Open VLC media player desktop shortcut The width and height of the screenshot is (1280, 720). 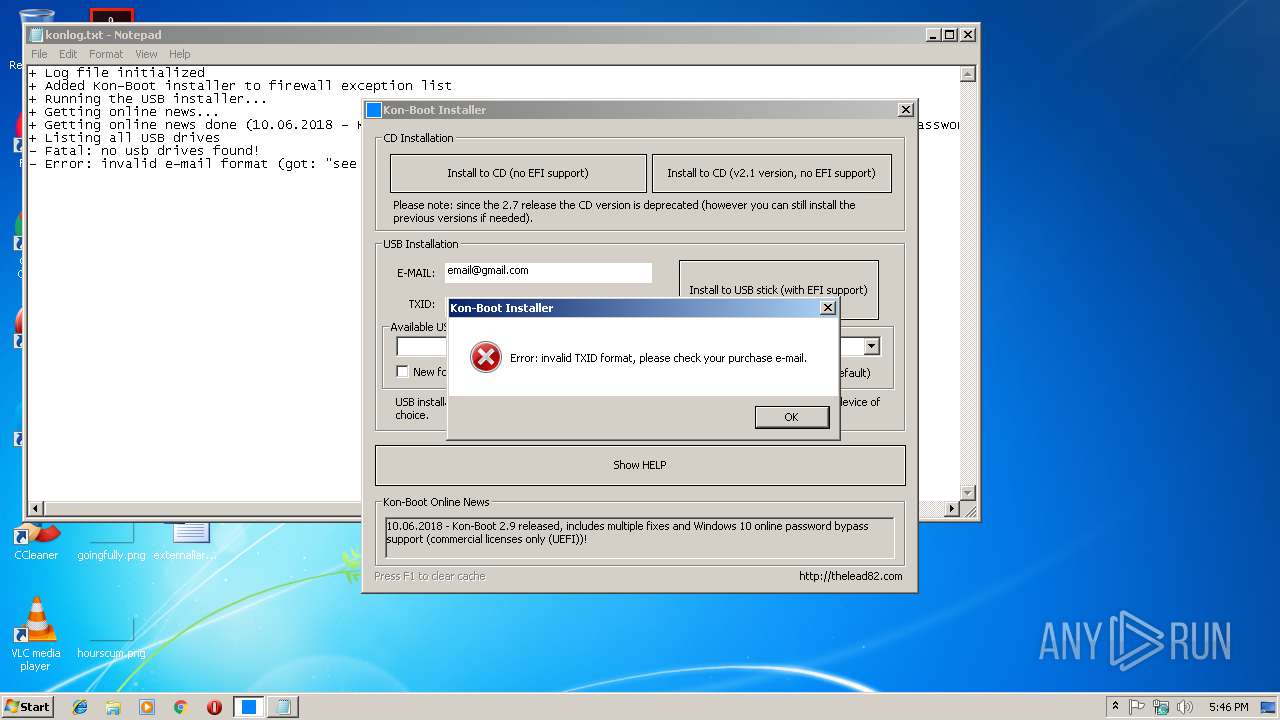(x=36, y=634)
